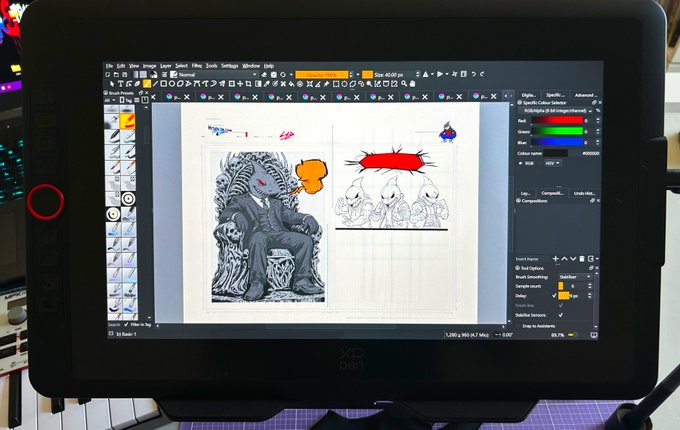This screenshot has height=430, width=680.
Task: Expand the horizontal mirror options arrow
Action: coord(432,75)
